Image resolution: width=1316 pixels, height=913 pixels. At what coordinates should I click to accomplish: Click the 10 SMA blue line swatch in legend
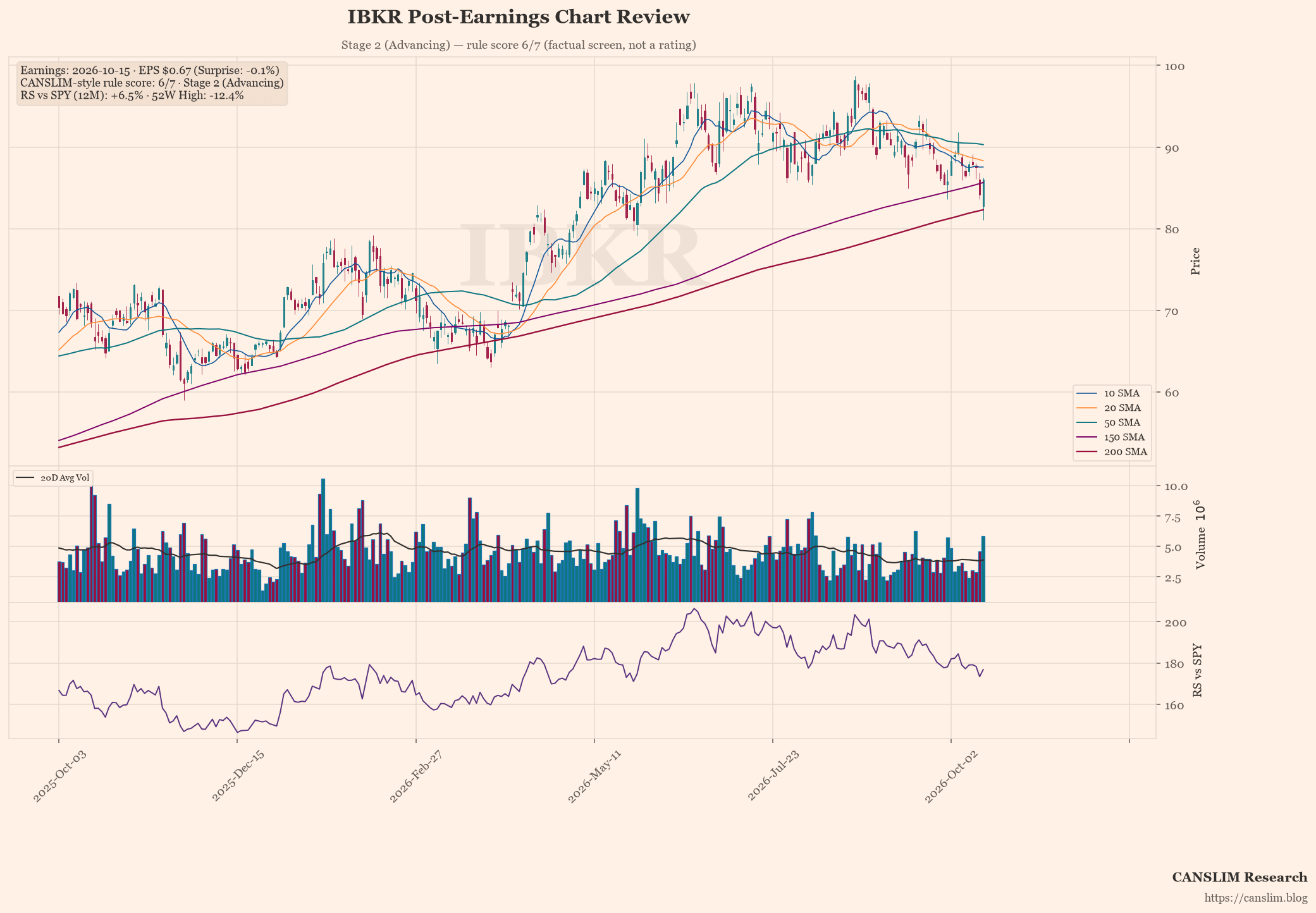click(1088, 393)
